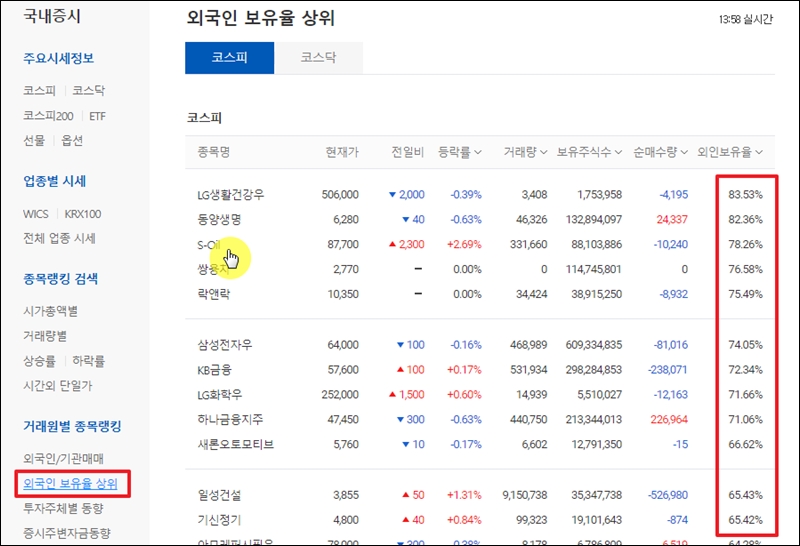The height and width of the screenshot is (546, 800).
Task: Open stock LG화학우
Action: pyautogui.click(x=220, y=395)
